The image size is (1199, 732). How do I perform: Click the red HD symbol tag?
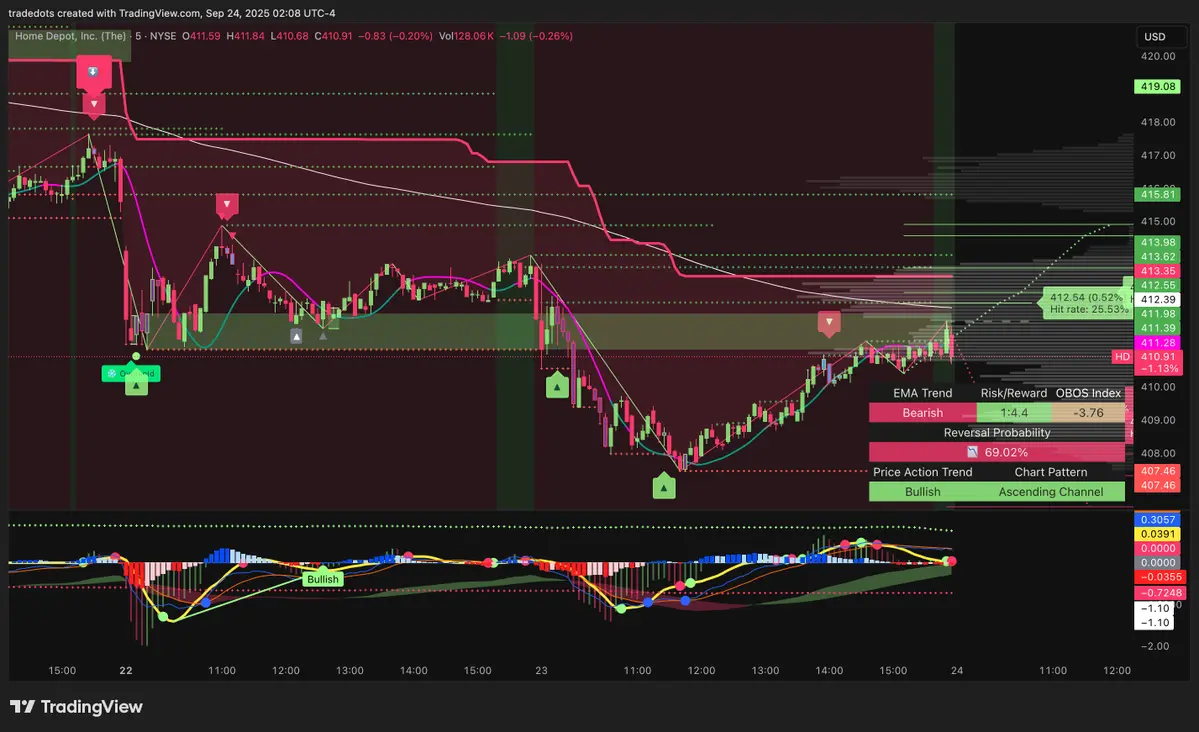tap(1122, 356)
